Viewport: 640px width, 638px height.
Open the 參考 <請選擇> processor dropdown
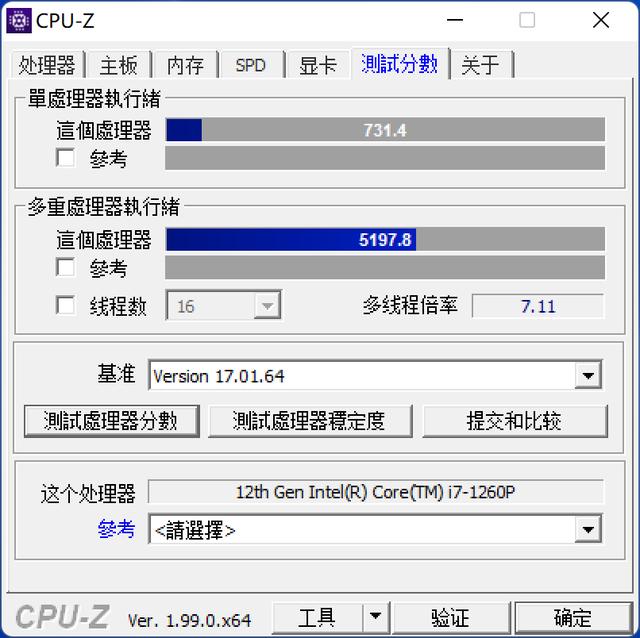coord(588,530)
